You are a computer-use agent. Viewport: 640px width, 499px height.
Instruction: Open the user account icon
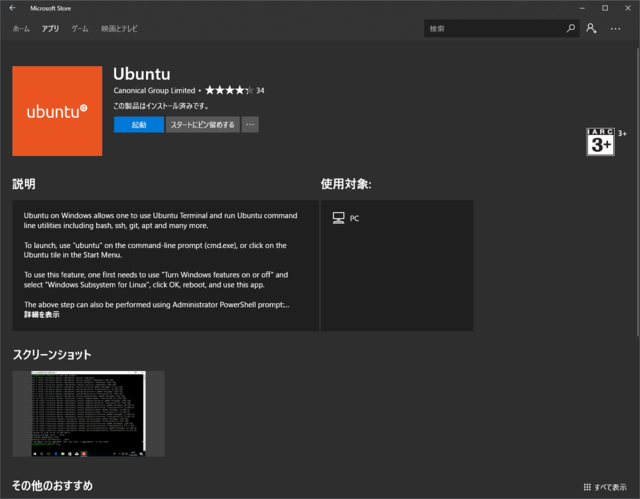click(591, 28)
